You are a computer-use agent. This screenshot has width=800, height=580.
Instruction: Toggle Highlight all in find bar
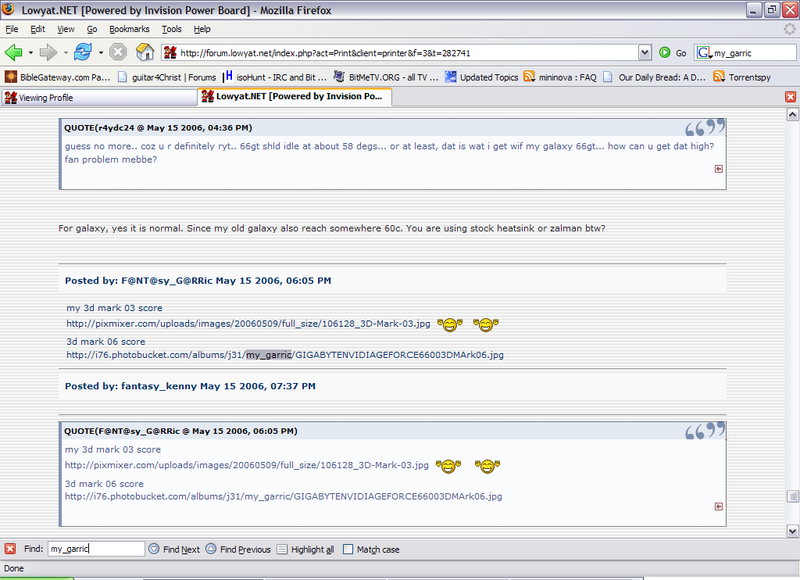[x=305, y=549]
